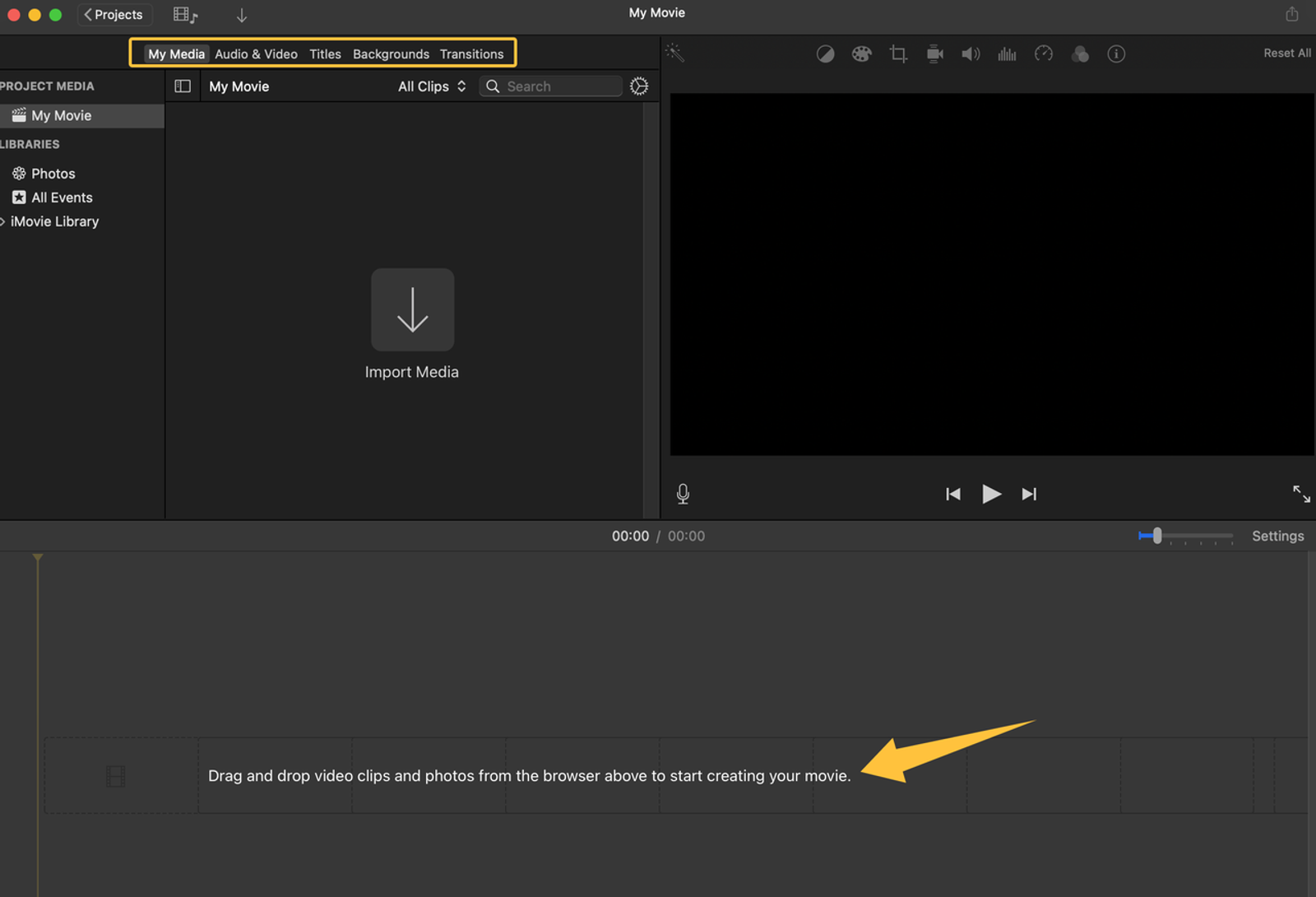The height and width of the screenshot is (897, 1316).
Task: Switch to the My Media tab
Action: pyautogui.click(x=176, y=54)
